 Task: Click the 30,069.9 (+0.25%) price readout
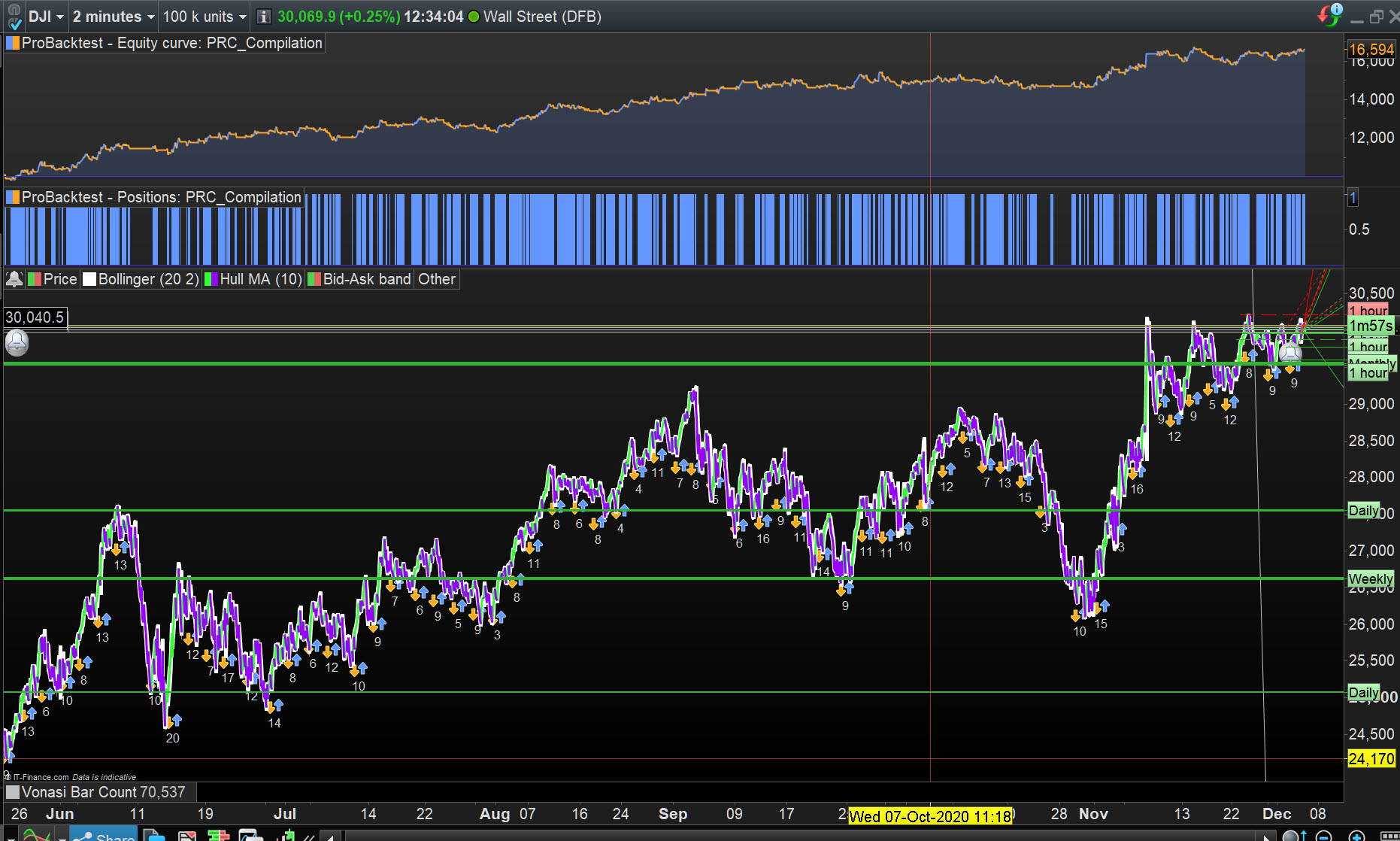(x=338, y=17)
